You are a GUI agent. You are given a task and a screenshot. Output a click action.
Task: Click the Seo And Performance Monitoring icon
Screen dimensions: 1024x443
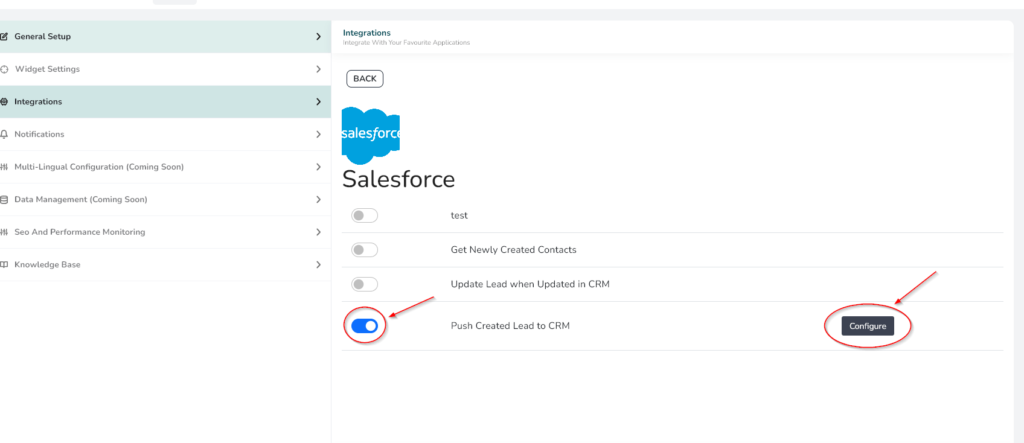4,233
